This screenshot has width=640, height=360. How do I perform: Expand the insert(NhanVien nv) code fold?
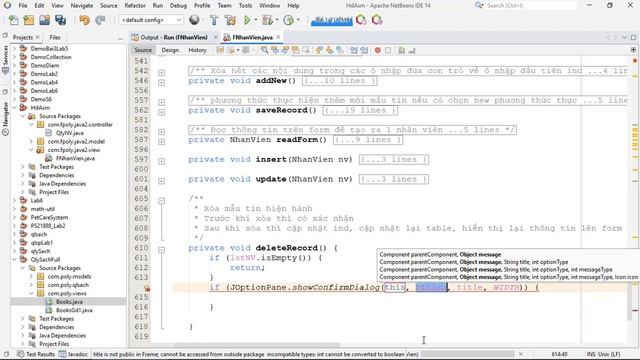tap(162, 161)
